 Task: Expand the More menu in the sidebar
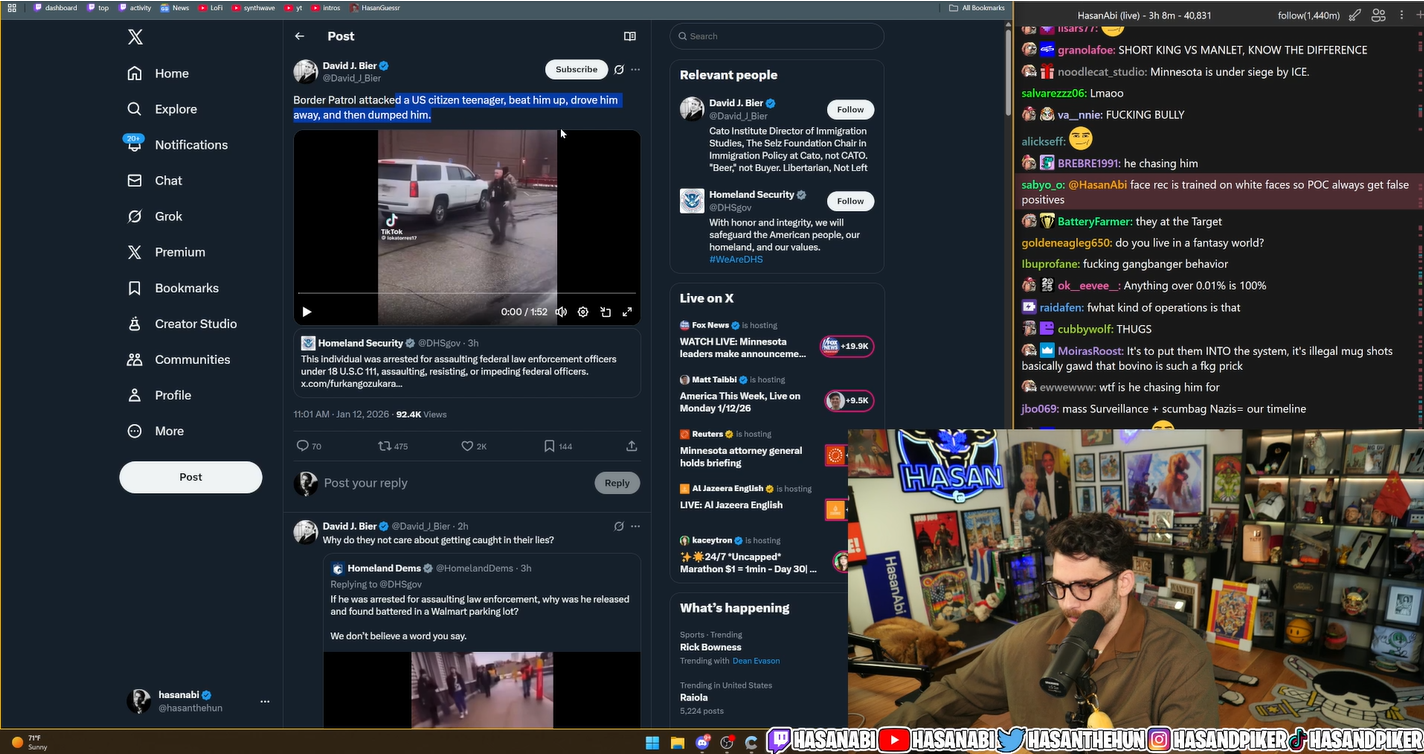pos(156,431)
